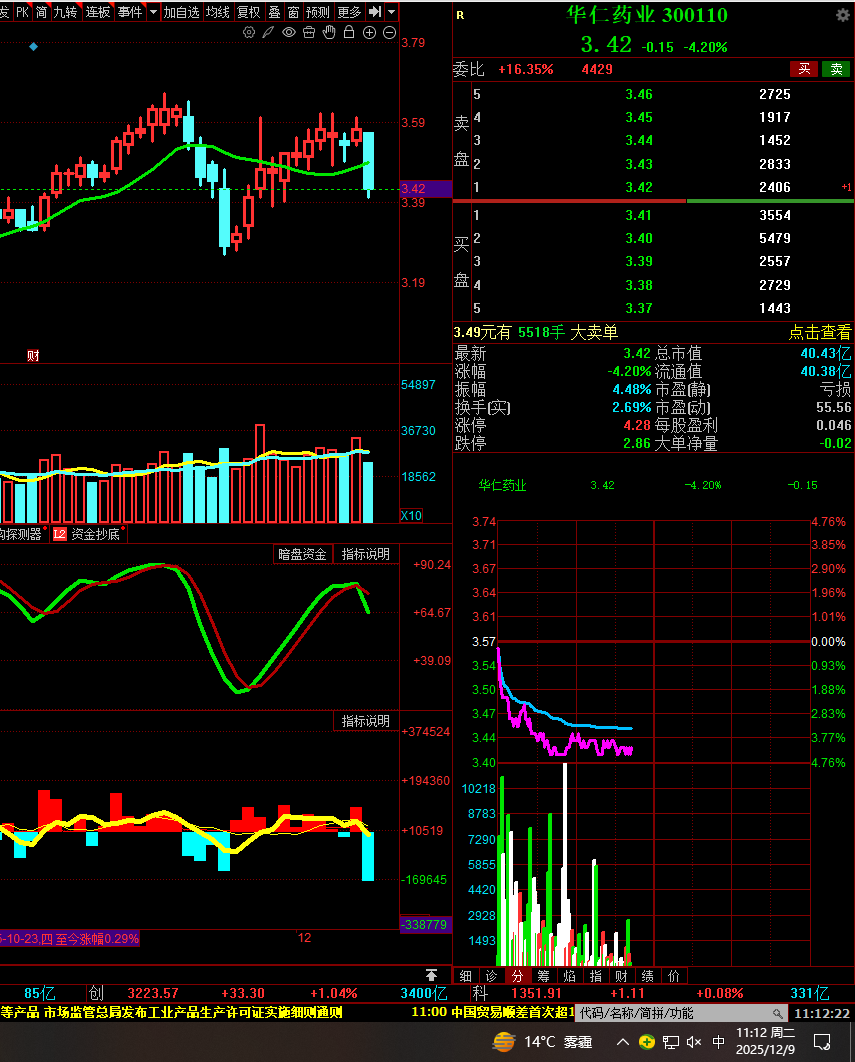The image size is (855, 1062).
Task: Select the drawing pen tool icon
Action: [268, 32]
